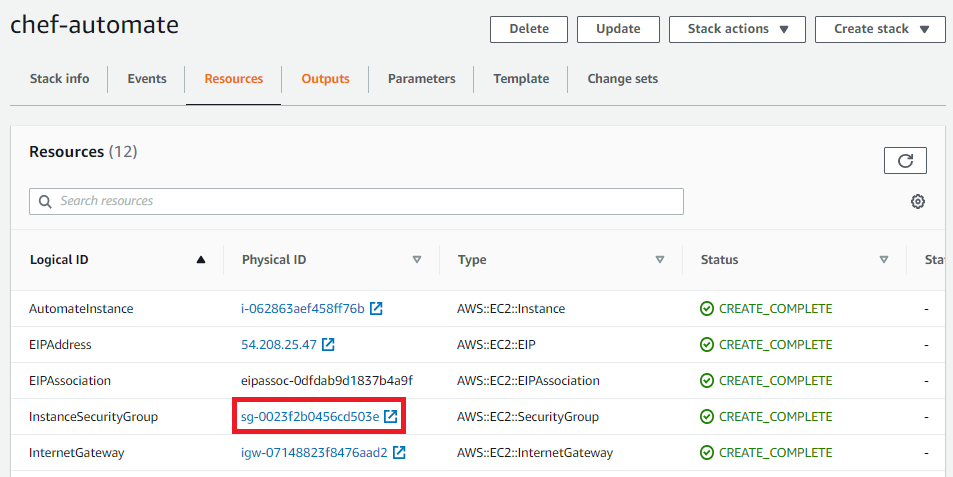Open the Outputs tab
Viewport: 953px width, 477px height.
click(x=325, y=79)
